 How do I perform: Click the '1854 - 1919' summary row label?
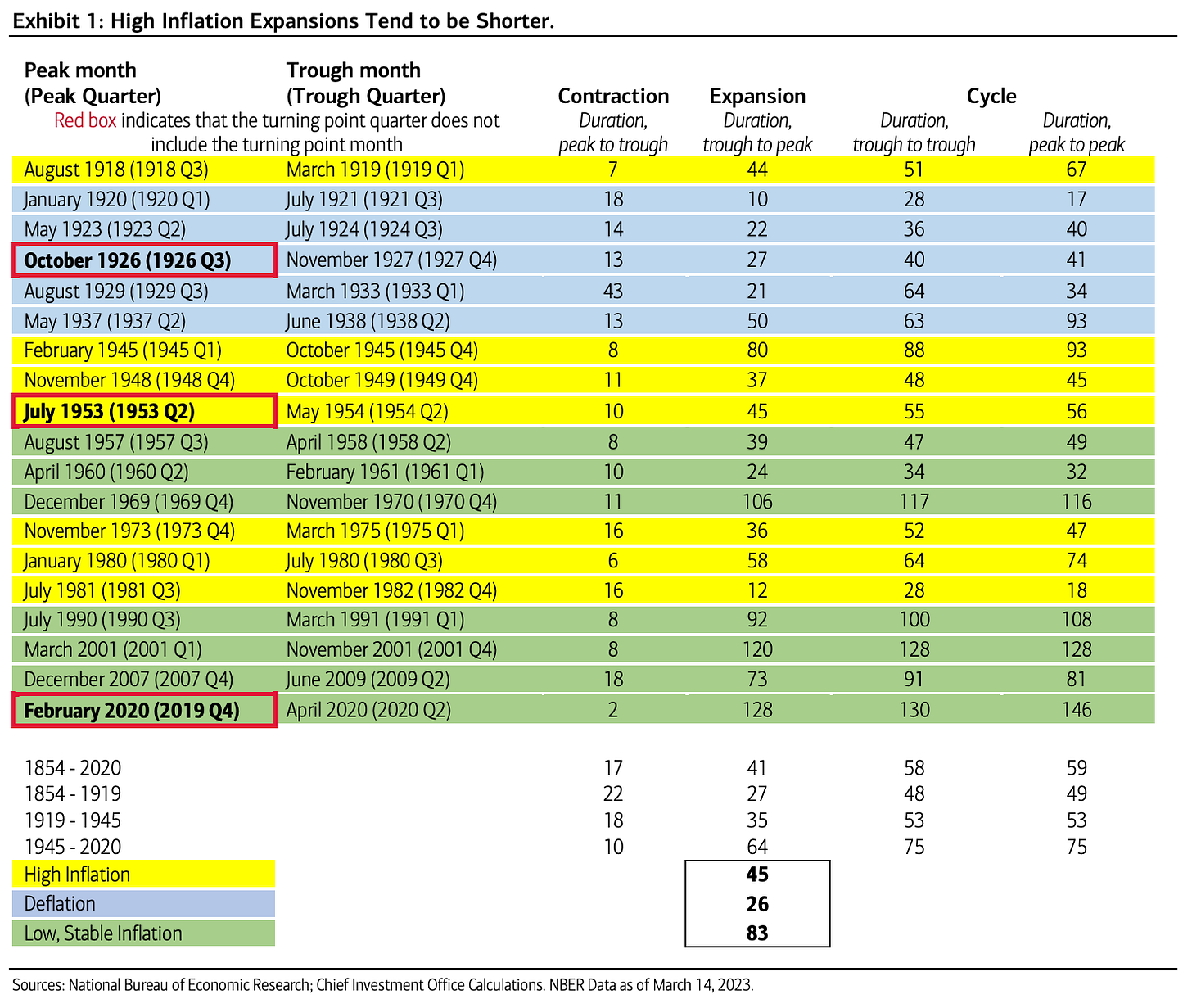pos(73,794)
